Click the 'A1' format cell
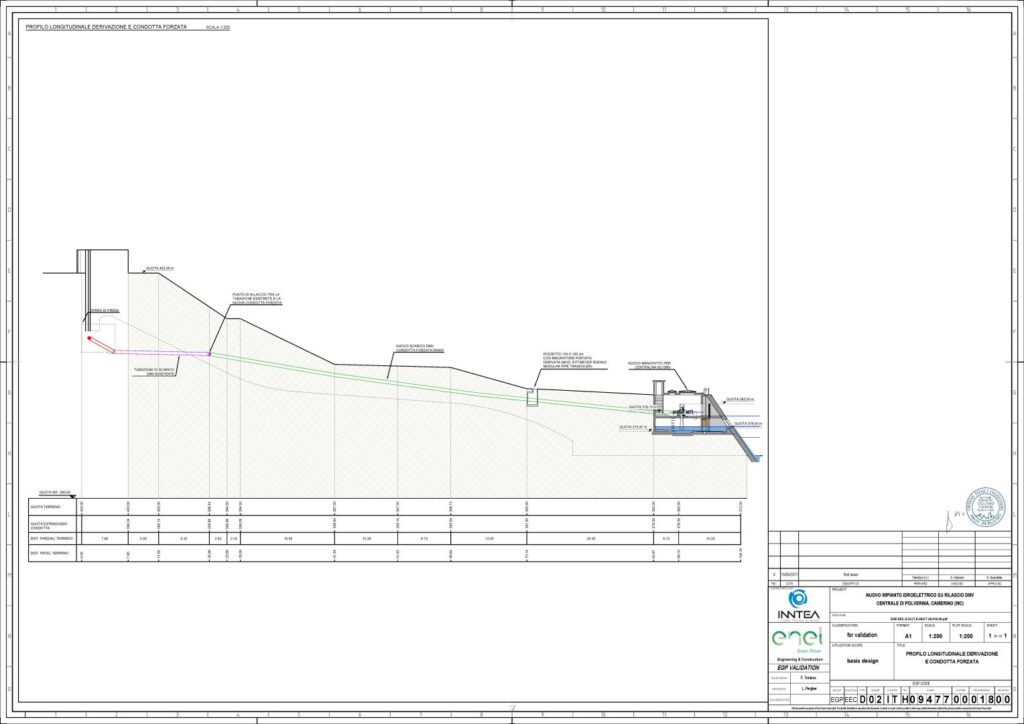 point(908,635)
